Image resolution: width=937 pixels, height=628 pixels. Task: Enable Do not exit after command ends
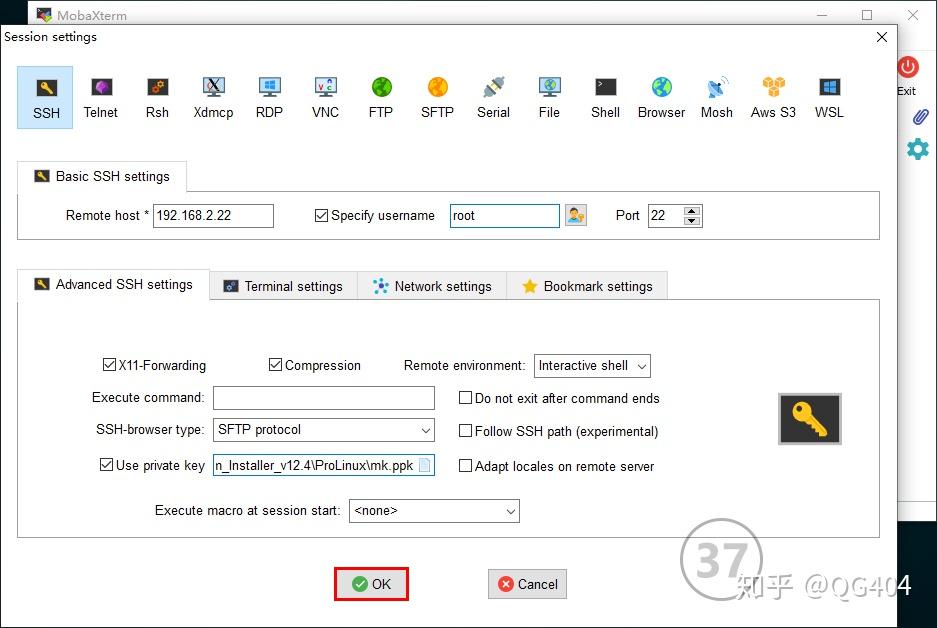pos(465,398)
